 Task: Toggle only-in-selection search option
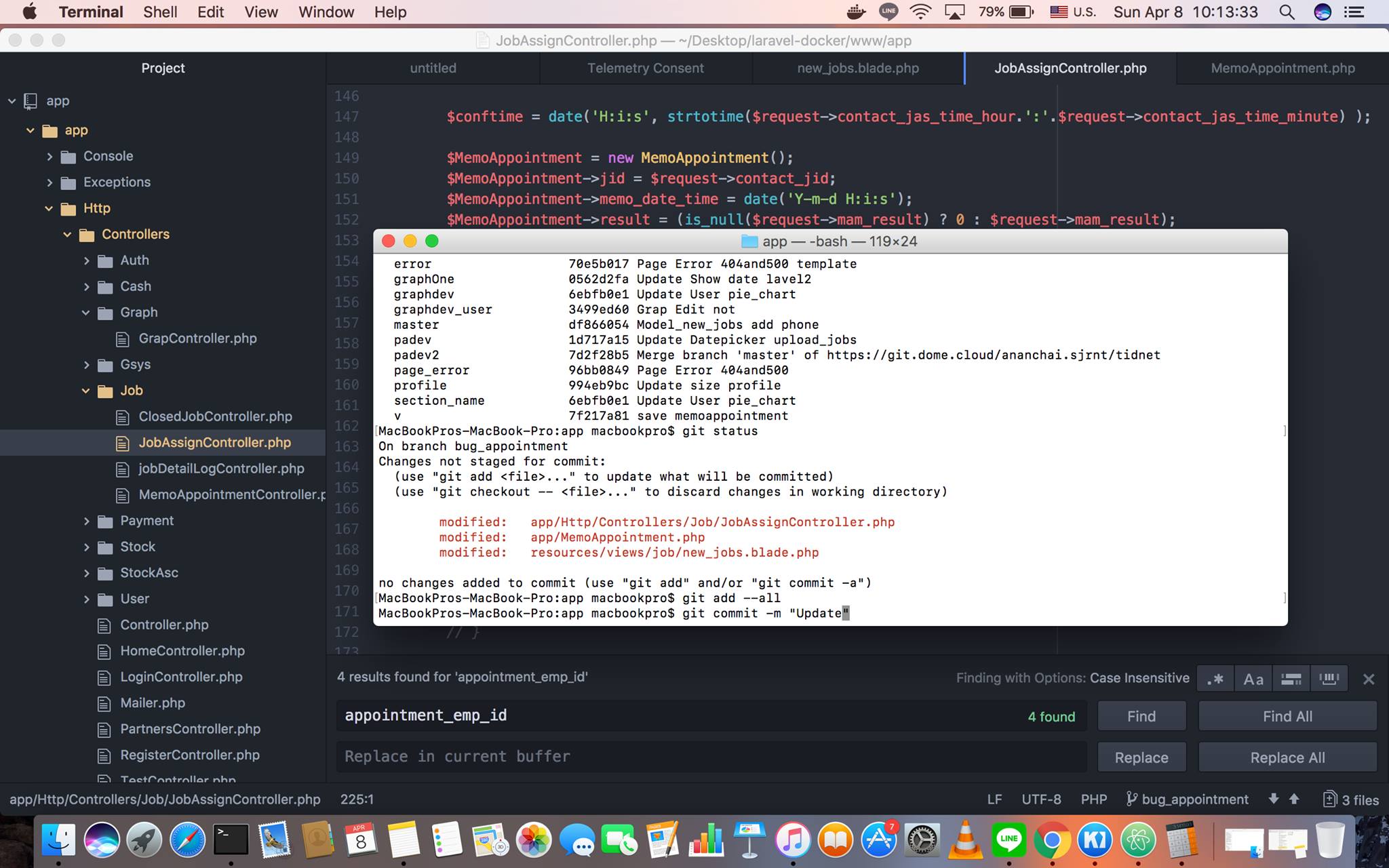pyautogui.click(x=1291, y=679)
